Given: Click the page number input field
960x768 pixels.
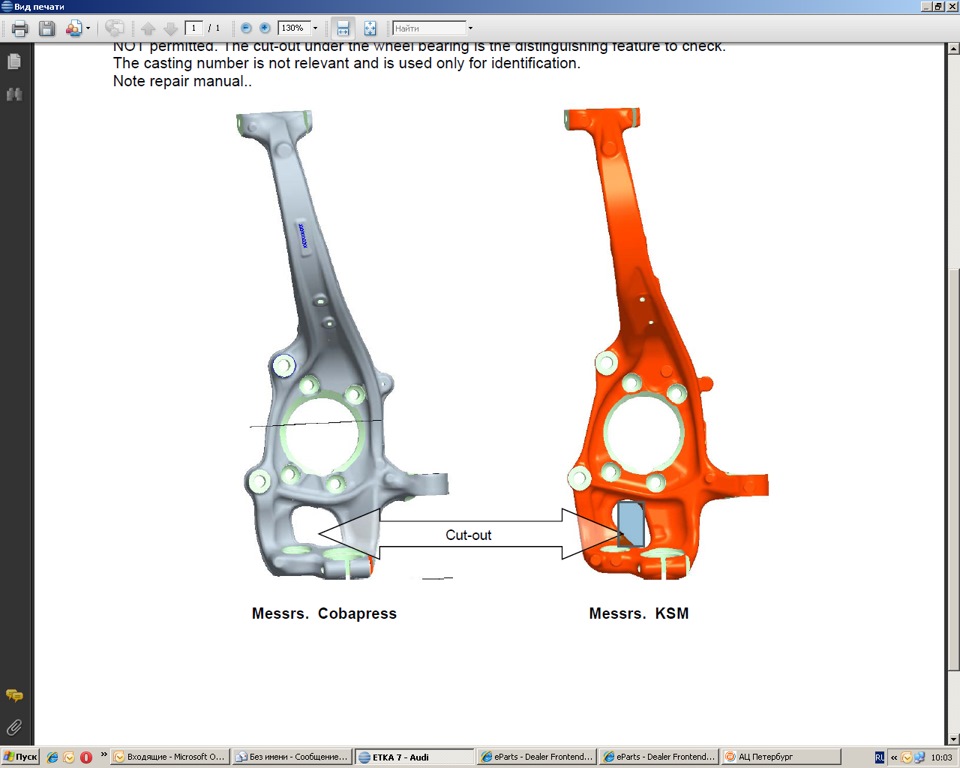Looking at the screenshot, I should [193, 28].
